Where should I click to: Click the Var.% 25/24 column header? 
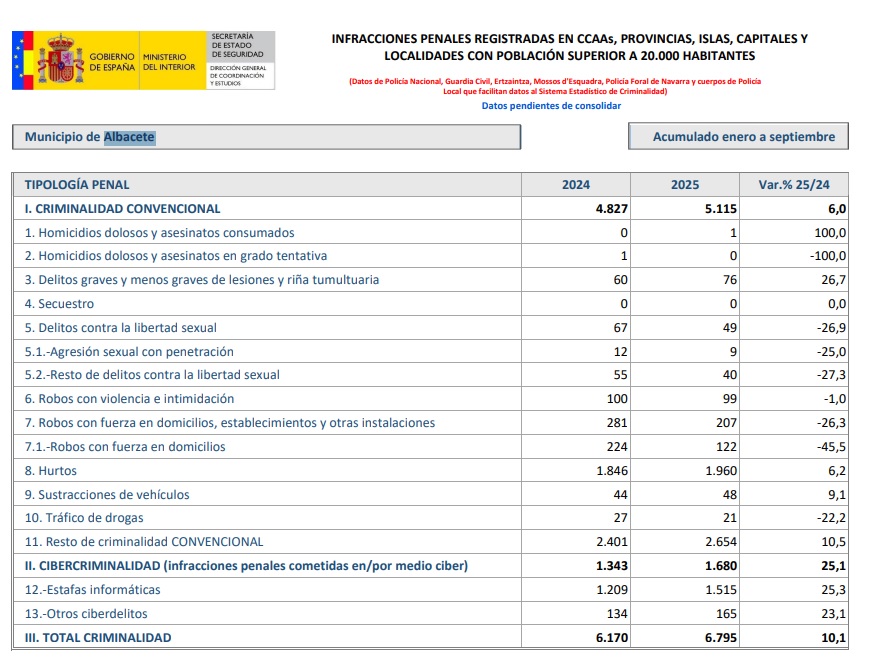pyautogui.click(x=795, y=185)
